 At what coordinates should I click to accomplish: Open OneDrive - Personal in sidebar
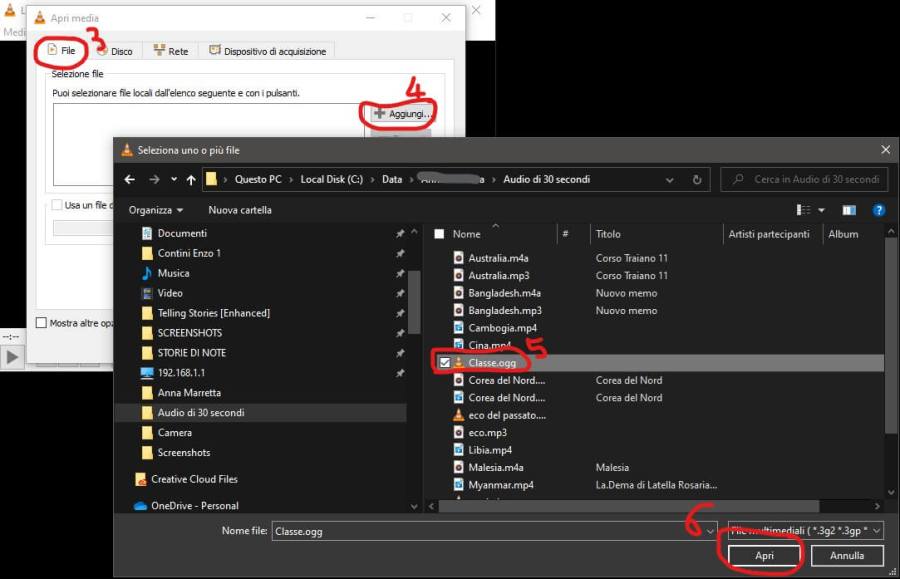(x=194, y=505)
